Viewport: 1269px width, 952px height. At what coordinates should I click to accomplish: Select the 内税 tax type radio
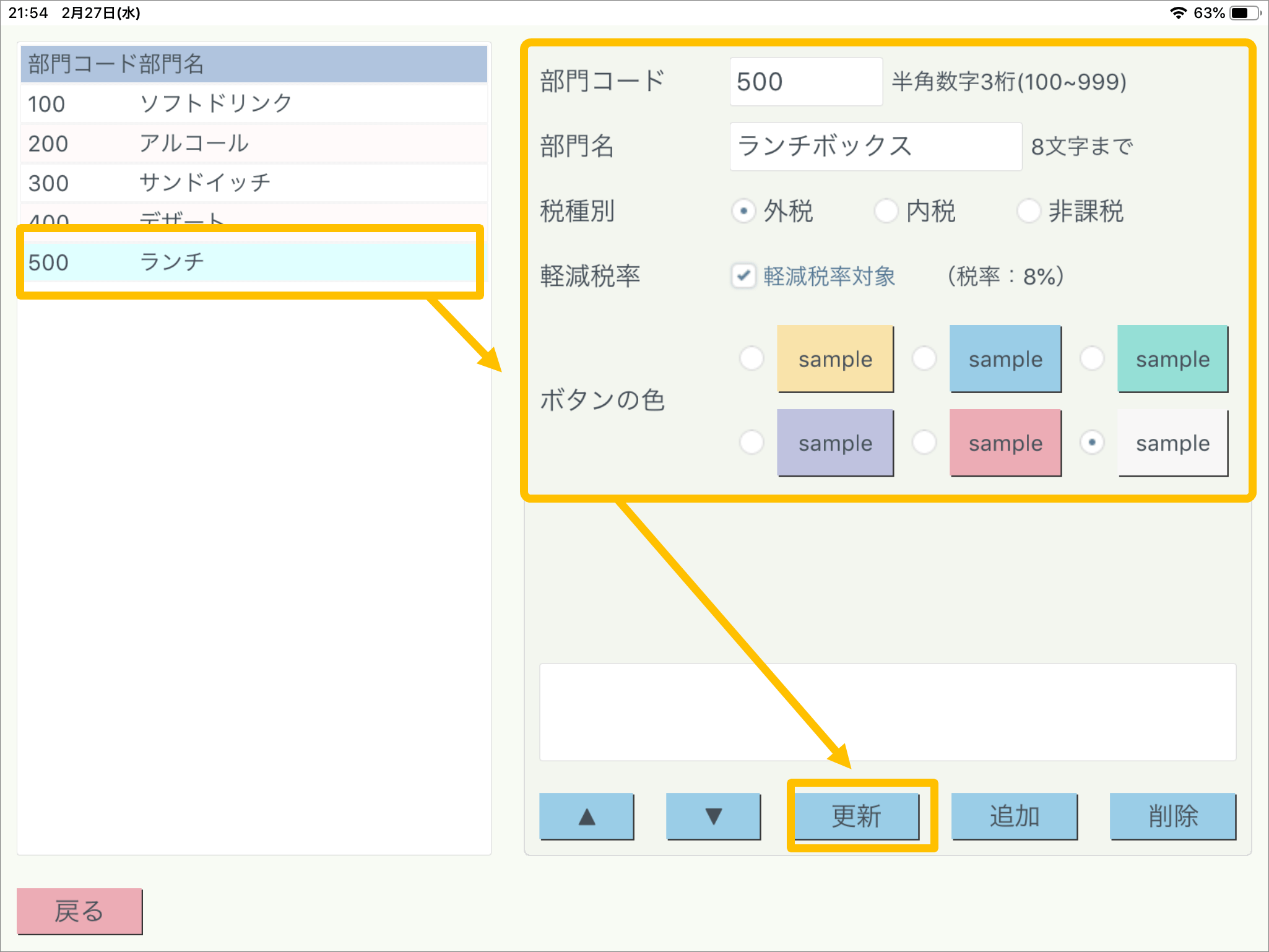coord(886,211)
